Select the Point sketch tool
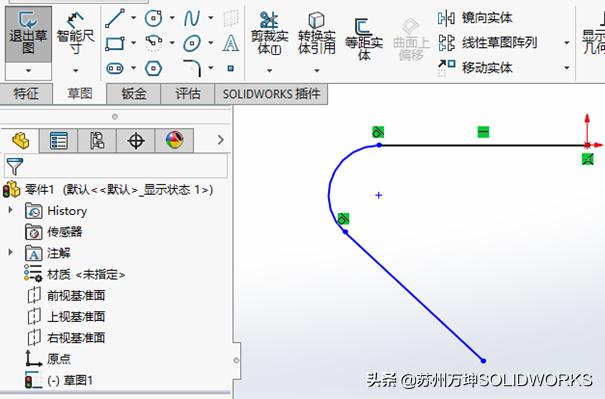605x399 pixels. (231, 68)
